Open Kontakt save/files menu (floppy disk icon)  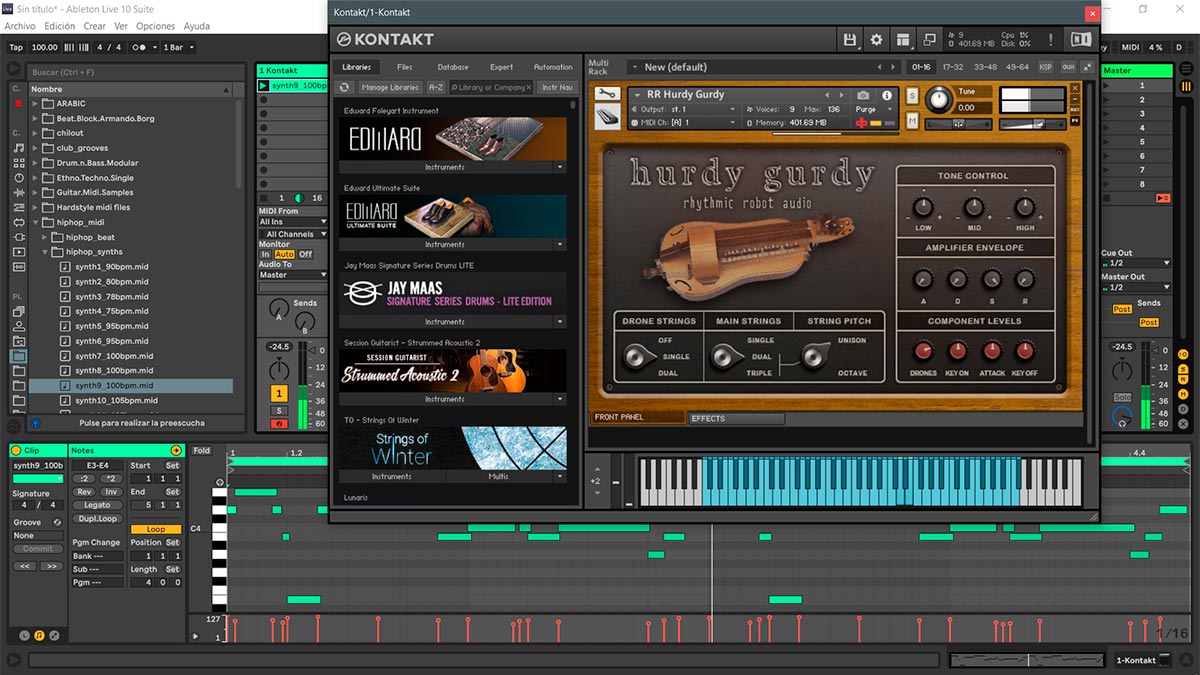tap(850, 39)
